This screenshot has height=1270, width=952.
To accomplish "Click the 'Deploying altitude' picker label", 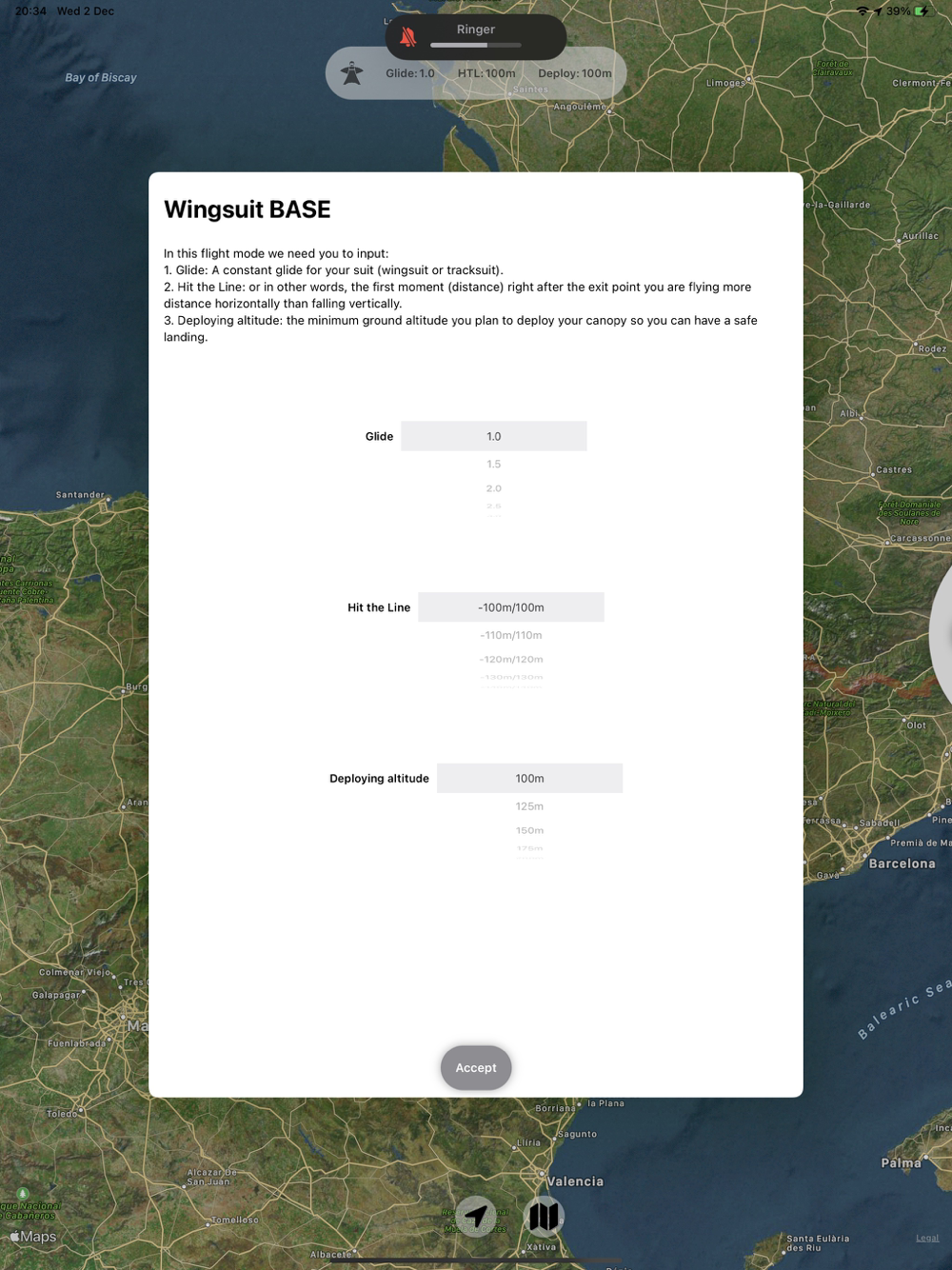I will 379,778.
